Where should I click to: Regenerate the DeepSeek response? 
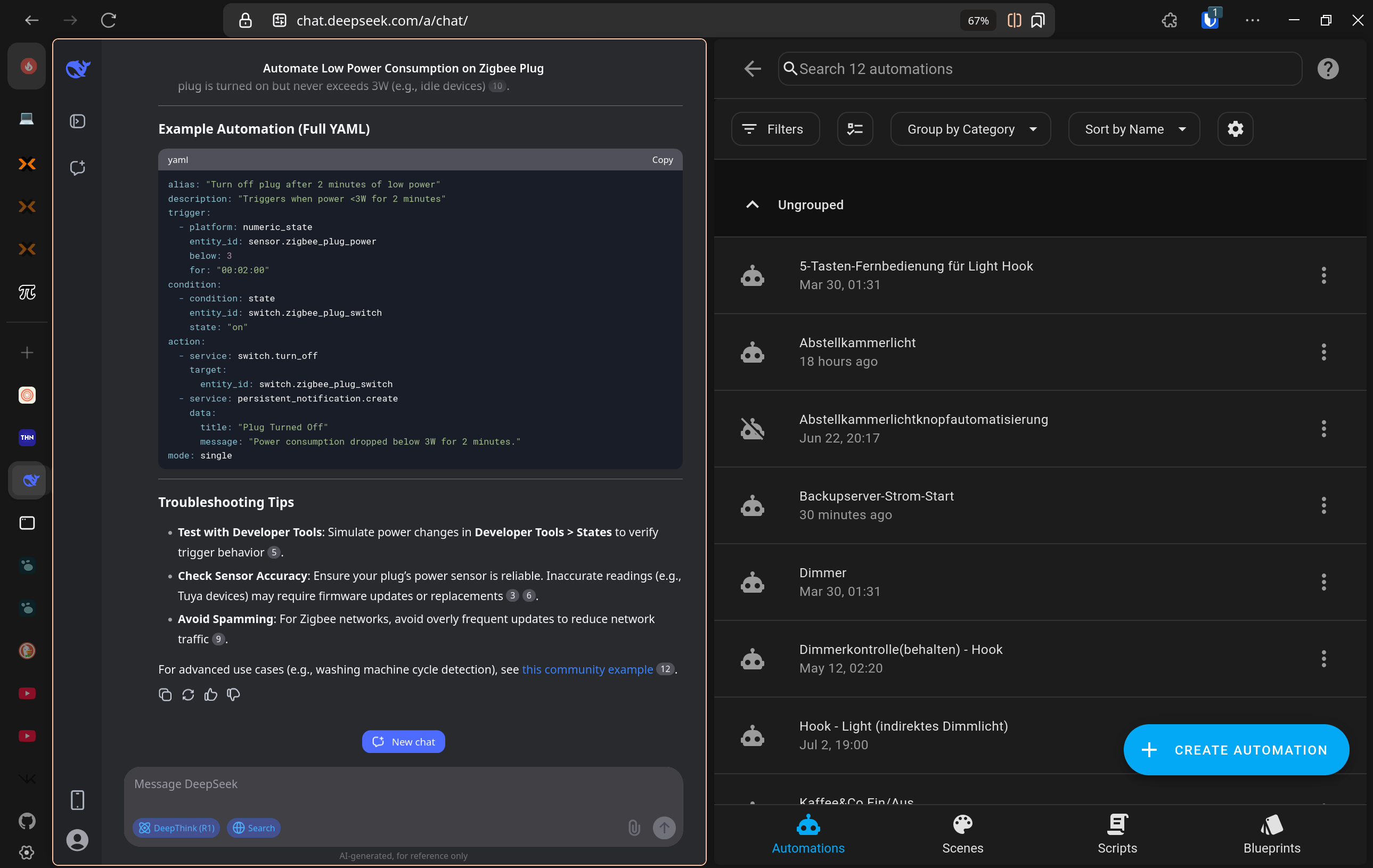188,694
